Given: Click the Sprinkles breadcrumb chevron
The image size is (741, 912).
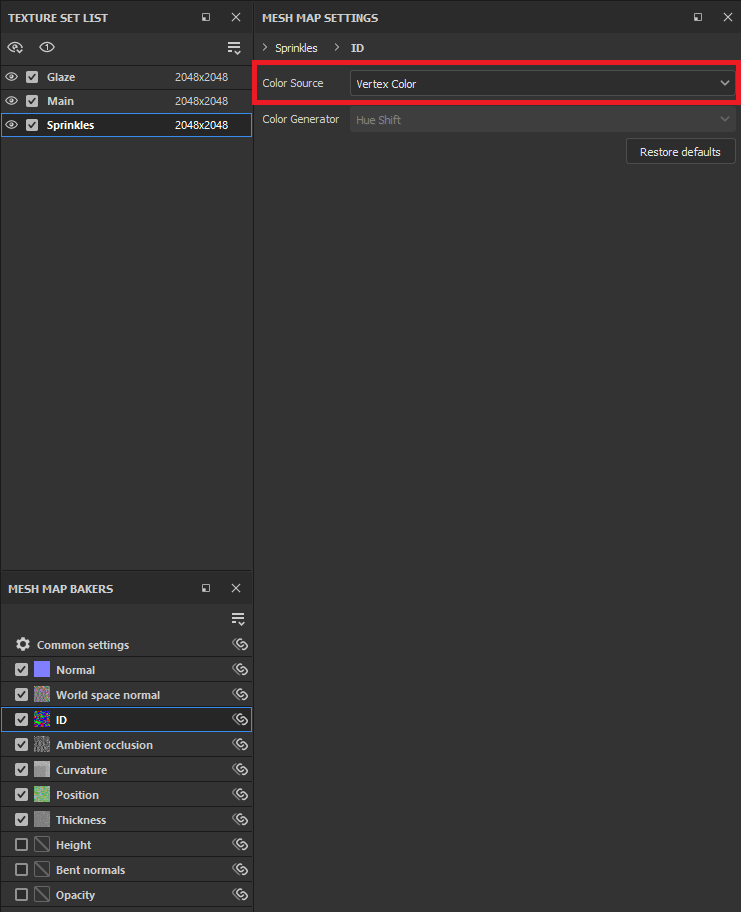Looking at the screenshot, I should click(x=265, y=48).
